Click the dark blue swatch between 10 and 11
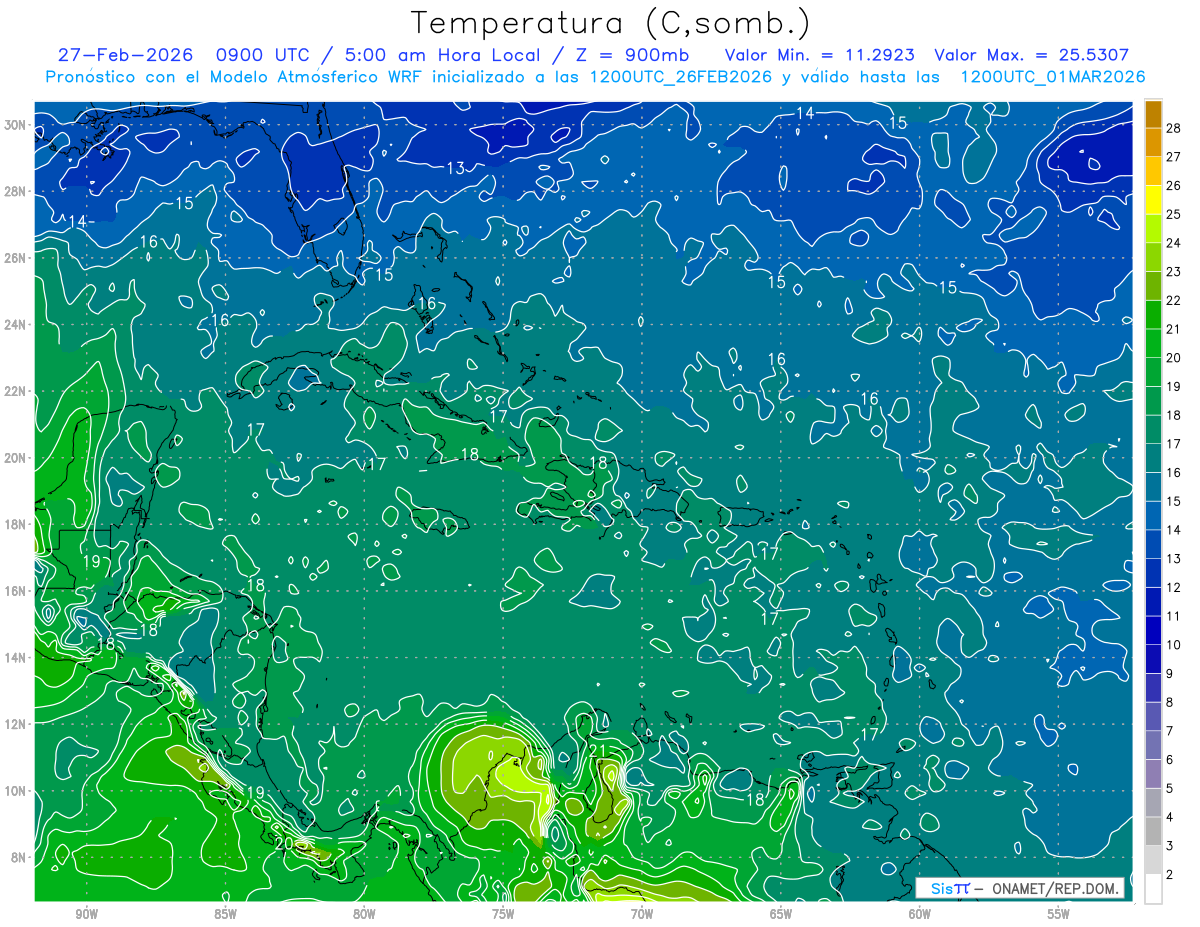The width and height of the screenshot is (1200, 927). (1153, 630)
